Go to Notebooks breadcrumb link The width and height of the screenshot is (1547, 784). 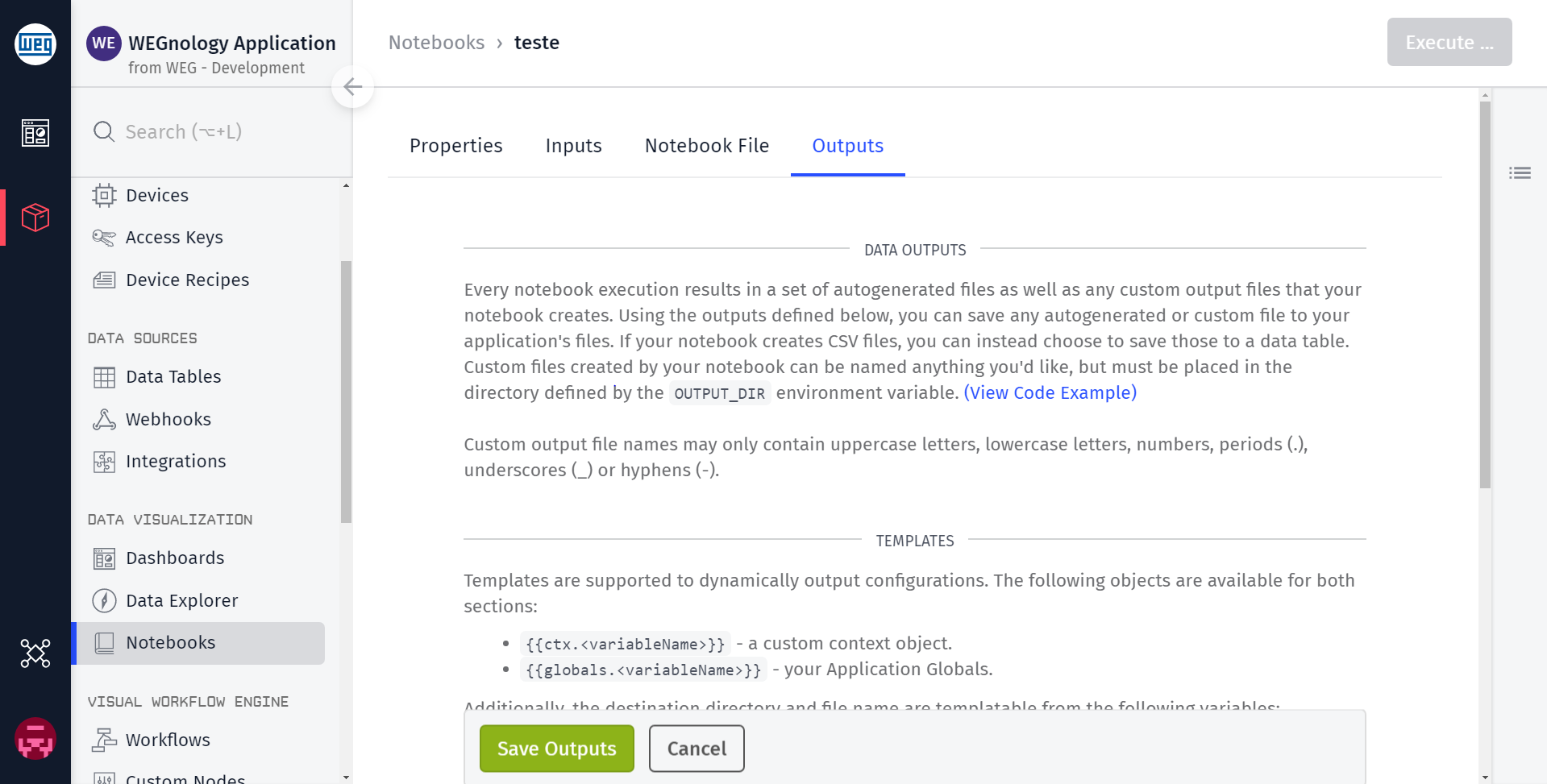point(436,43)
